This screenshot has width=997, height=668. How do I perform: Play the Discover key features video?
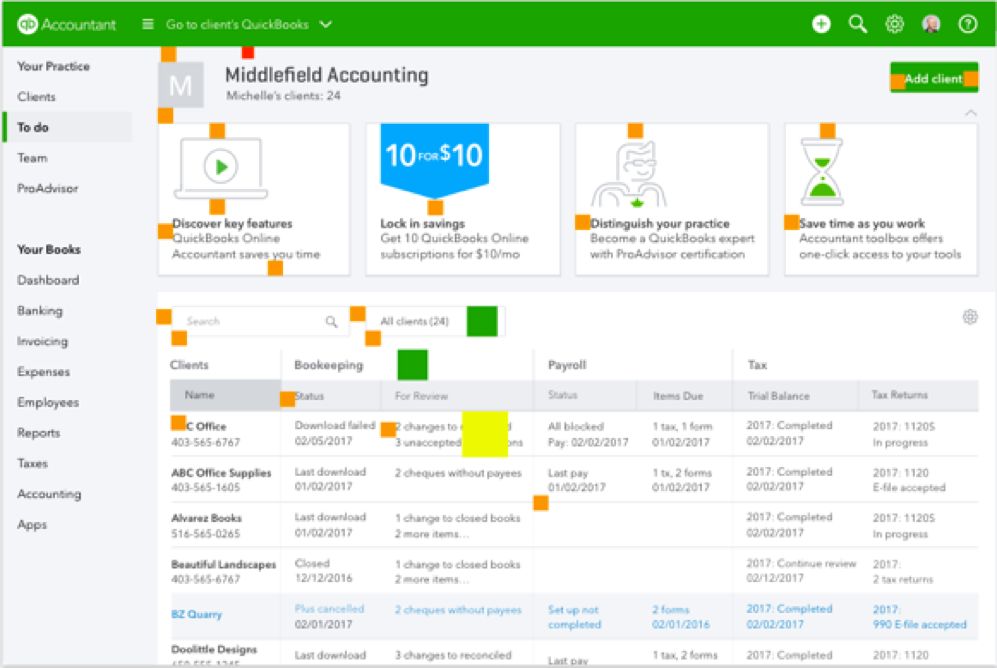(x=220, y=166)
